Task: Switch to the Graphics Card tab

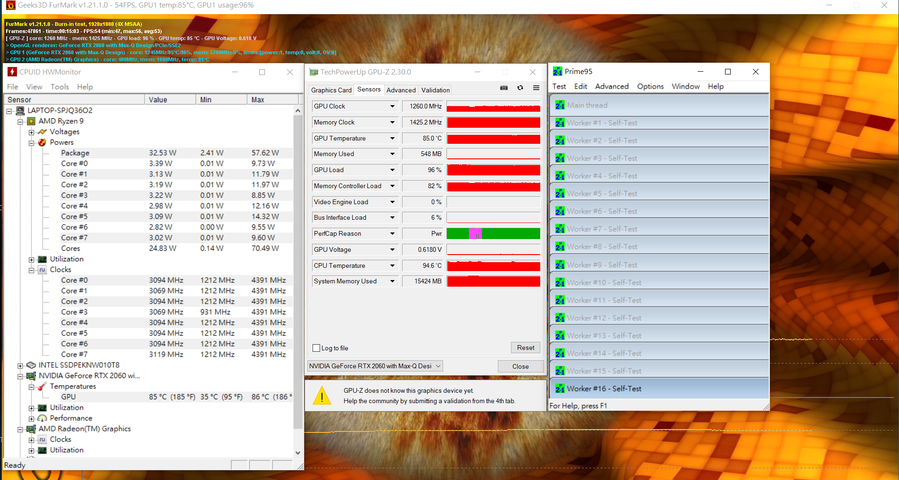Action: pos(331,90)
